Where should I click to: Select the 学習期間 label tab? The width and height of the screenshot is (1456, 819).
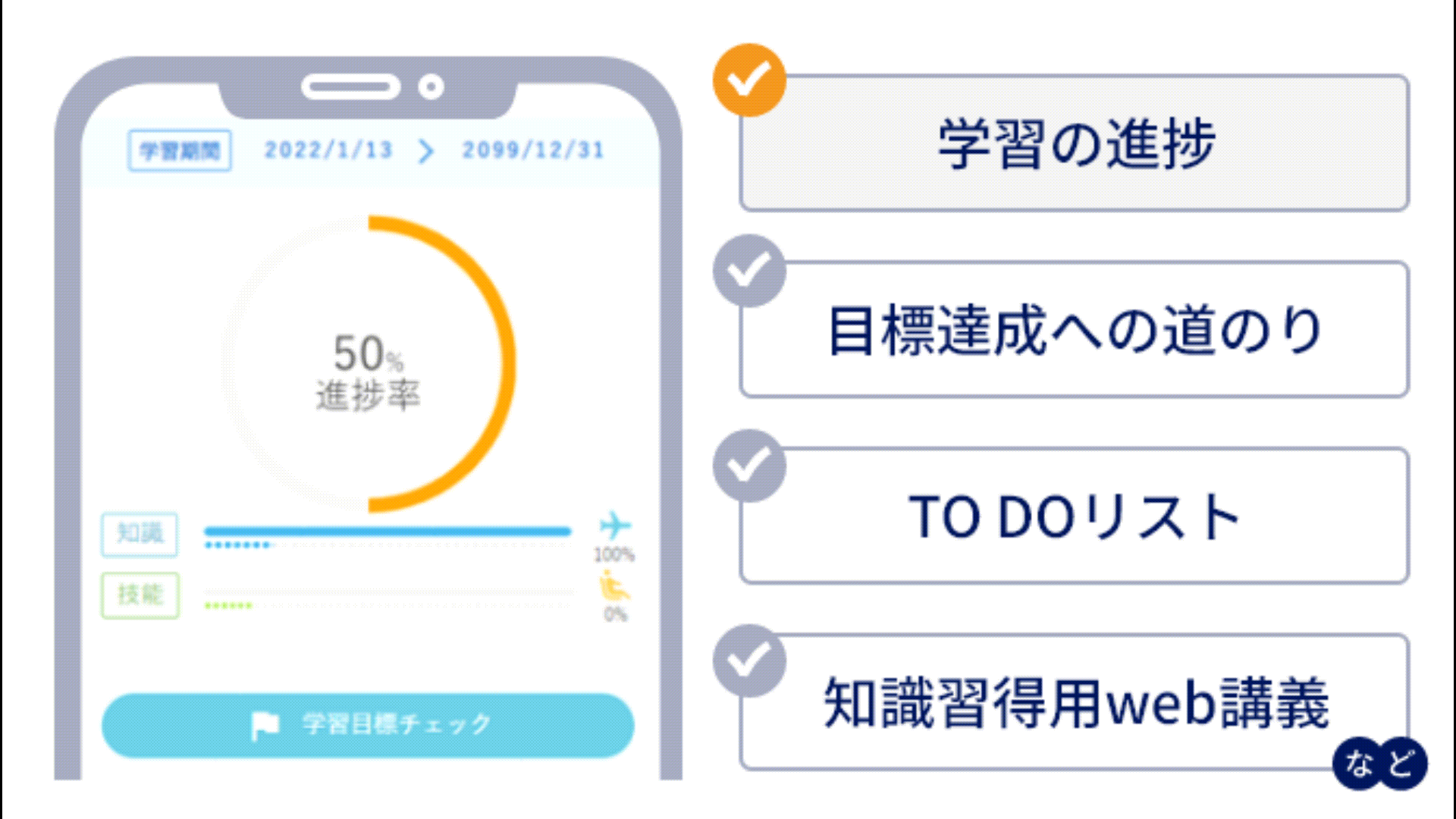180,149
